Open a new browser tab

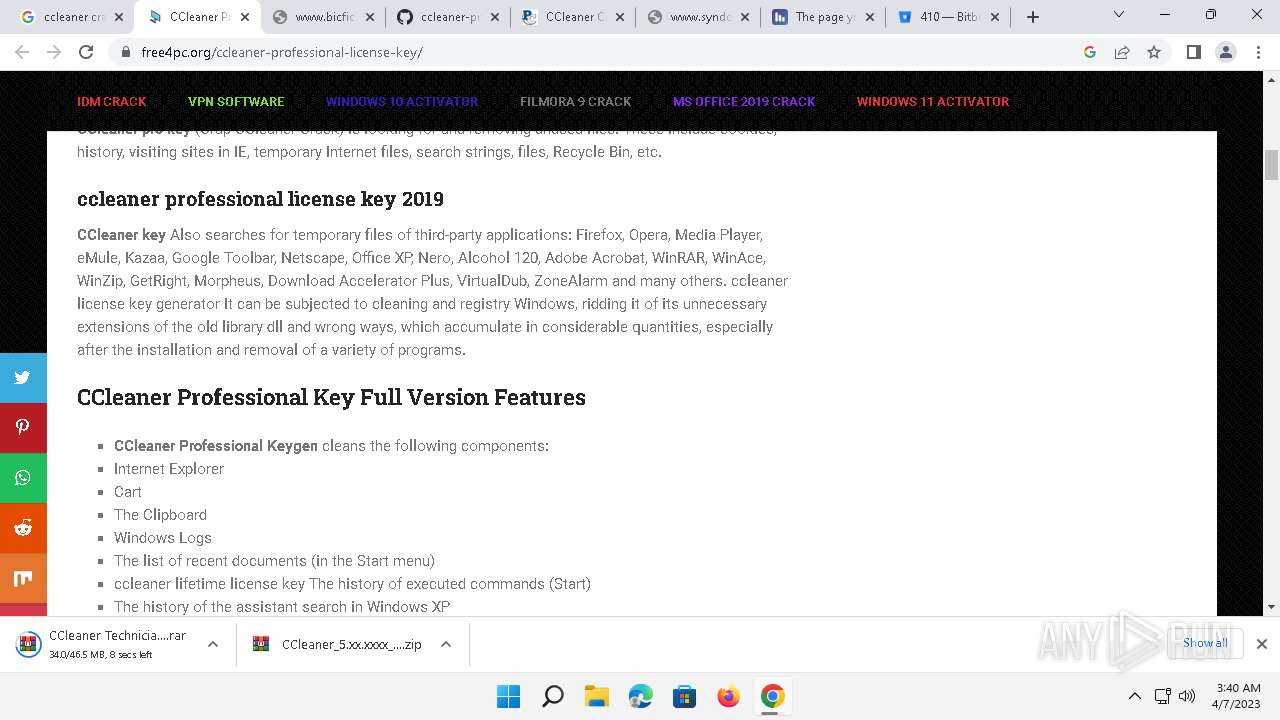1033,17
